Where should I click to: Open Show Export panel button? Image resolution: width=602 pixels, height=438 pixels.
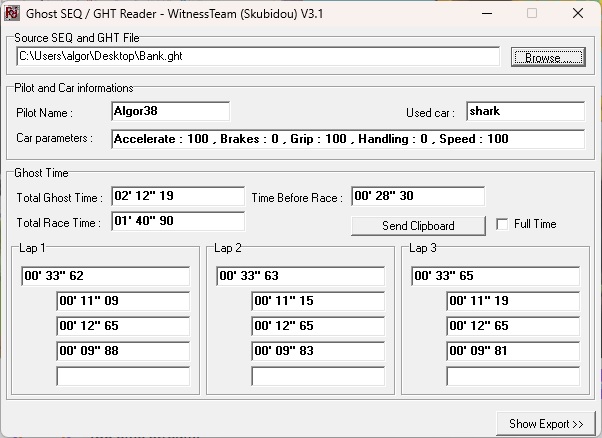pos(546,424)
